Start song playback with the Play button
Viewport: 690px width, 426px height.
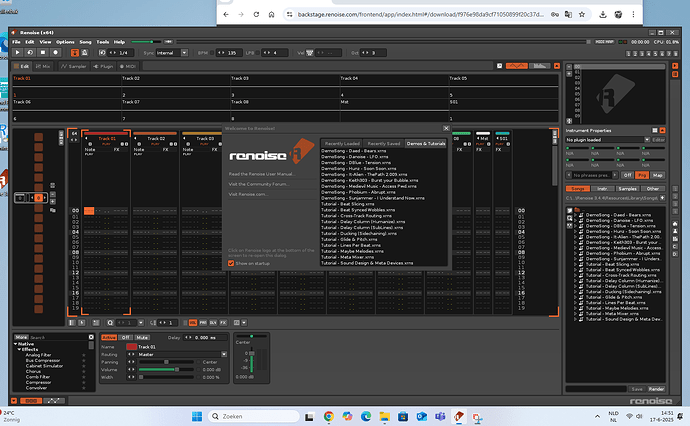[17, 52]
